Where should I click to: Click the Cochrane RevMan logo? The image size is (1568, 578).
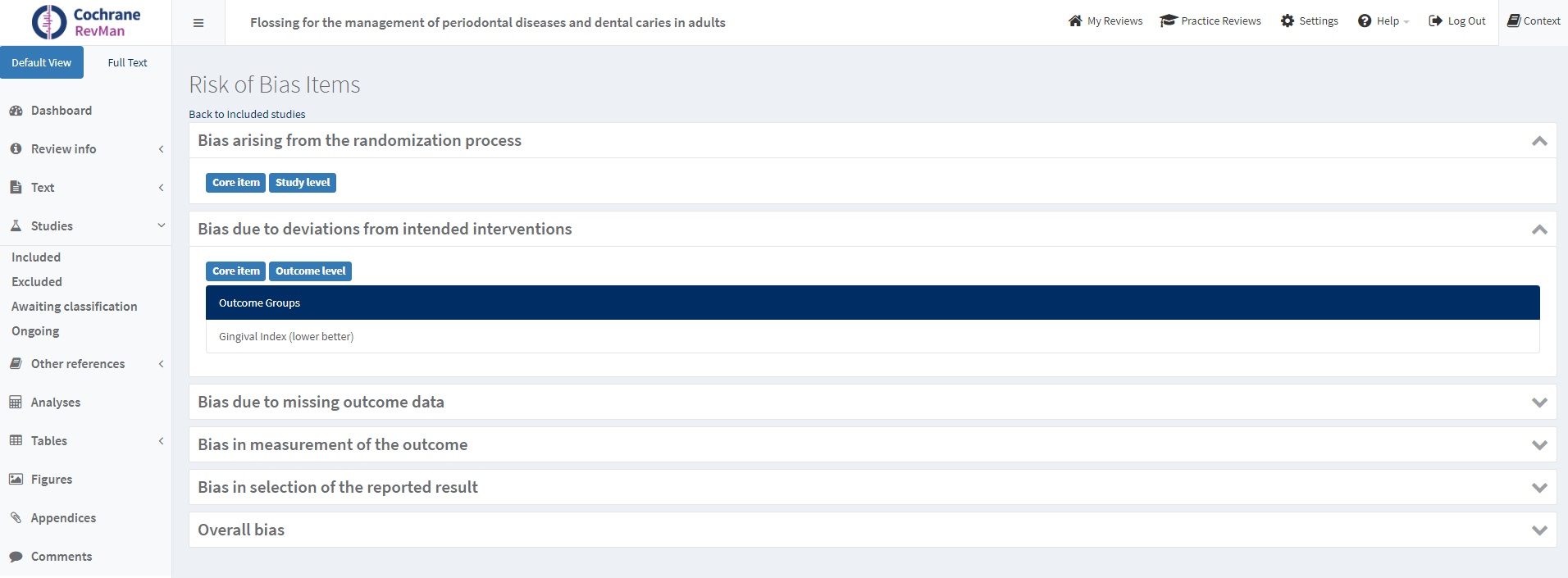86,22
